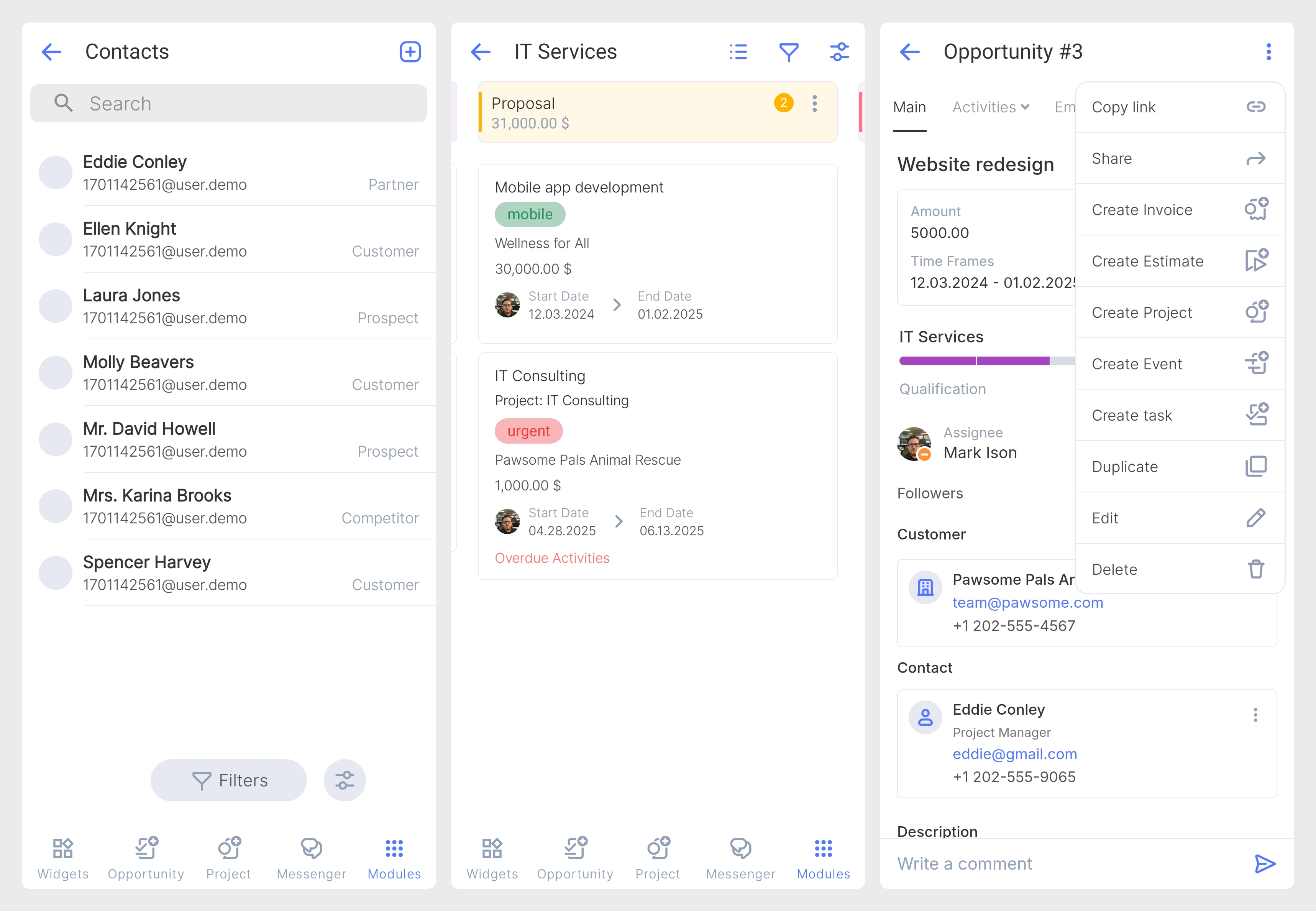This screenshot has height=911, width=1316.
Task: Click the mobile tag
Action: coord(530,214)
